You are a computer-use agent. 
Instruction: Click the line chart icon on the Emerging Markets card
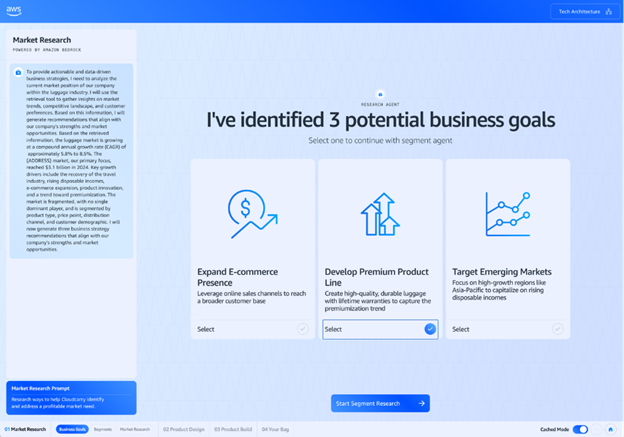click(508, 214)
